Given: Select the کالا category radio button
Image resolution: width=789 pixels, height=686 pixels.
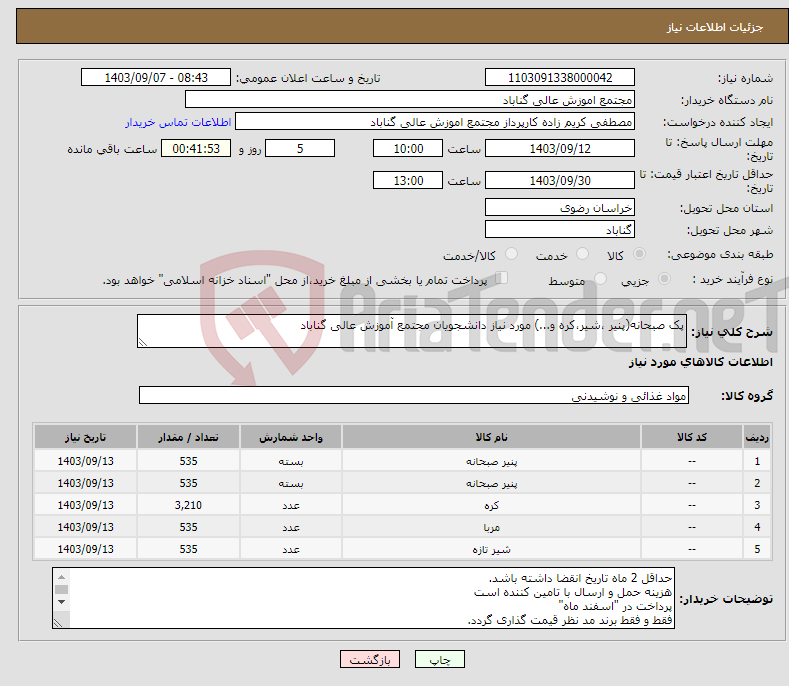Looking at the screenshot, I should coord(639,254).
